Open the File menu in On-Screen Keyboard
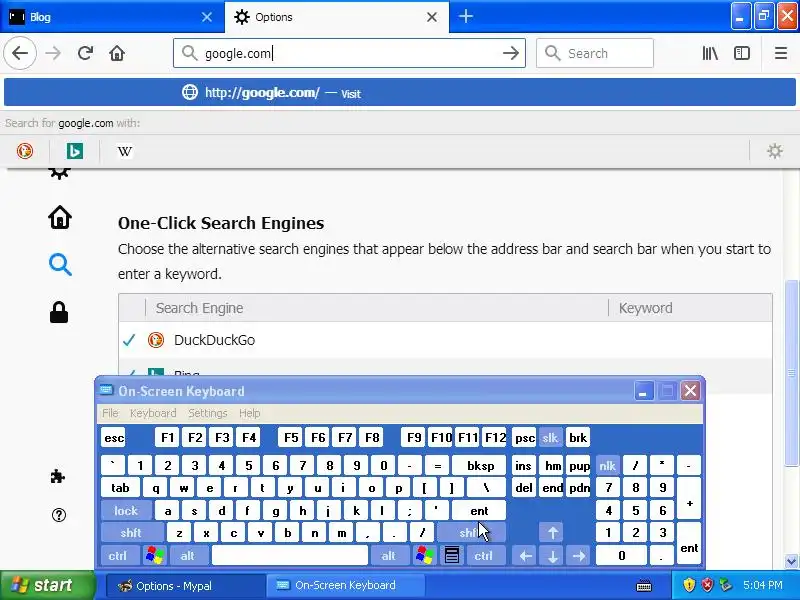 pos(110,413)
